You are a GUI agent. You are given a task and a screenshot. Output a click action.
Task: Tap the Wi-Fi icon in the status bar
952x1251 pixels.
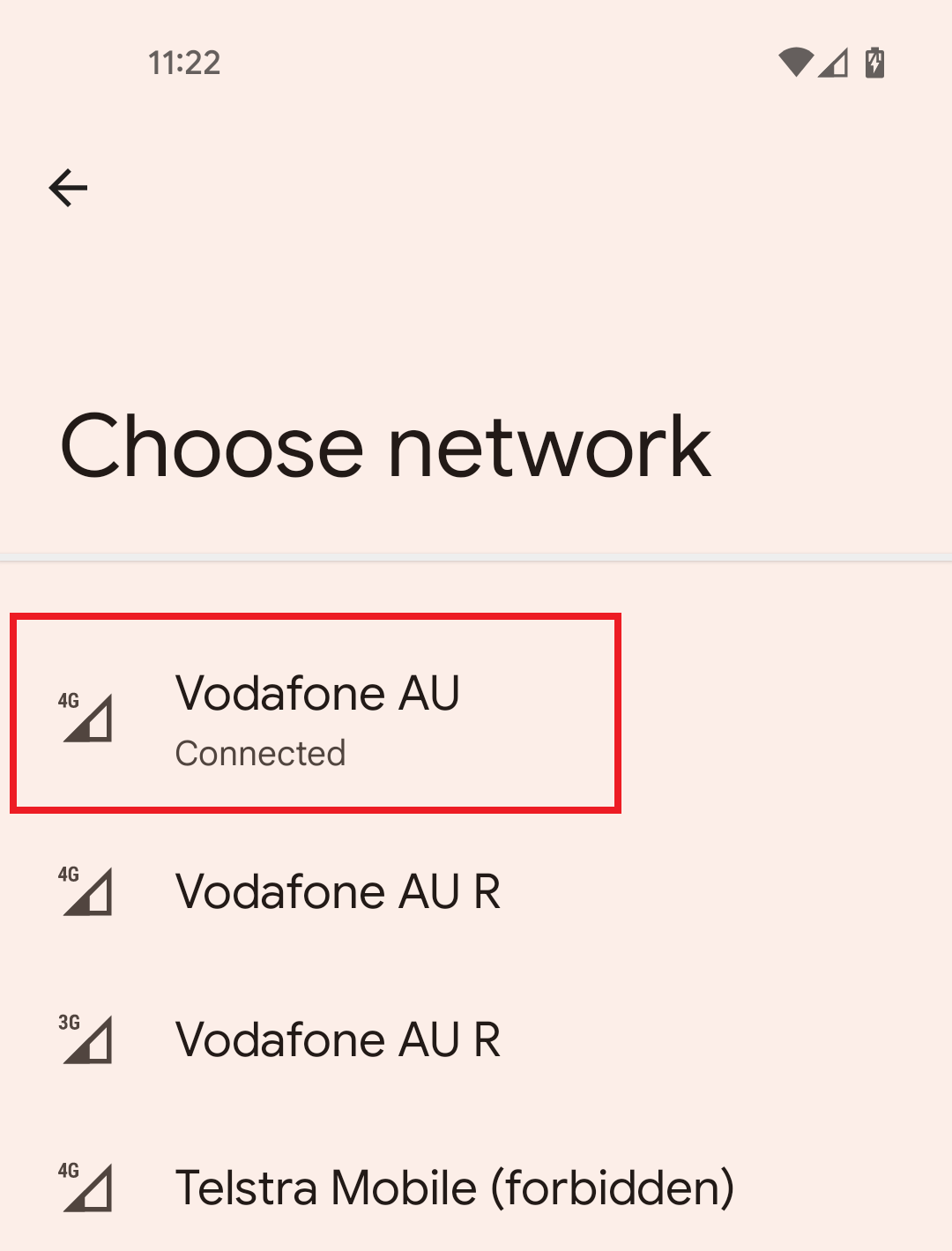794,63
